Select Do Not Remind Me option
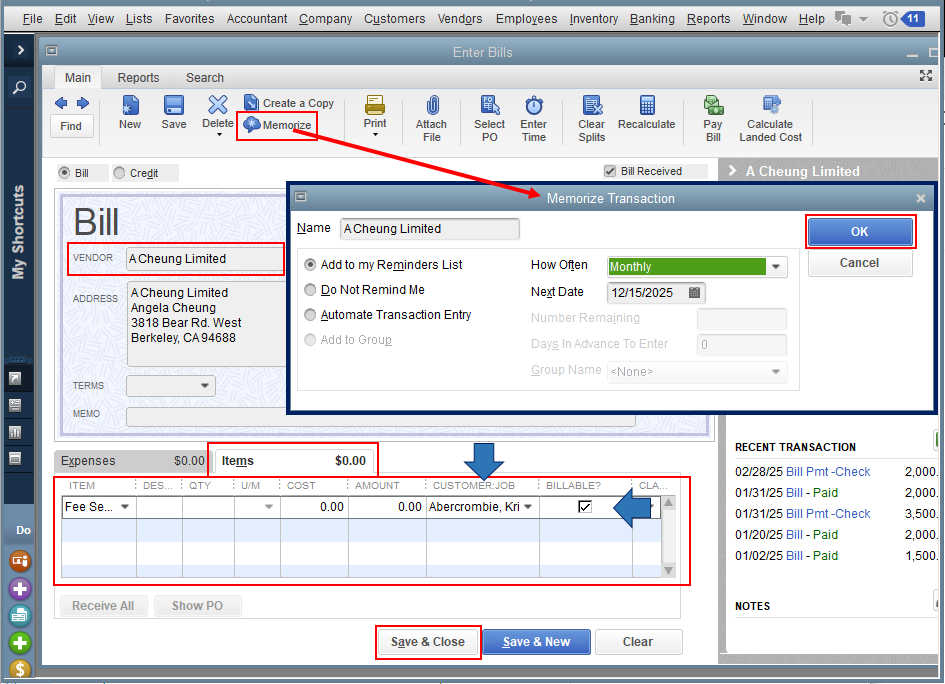Viewport: 945px width, 684px height. pos(310,290)
